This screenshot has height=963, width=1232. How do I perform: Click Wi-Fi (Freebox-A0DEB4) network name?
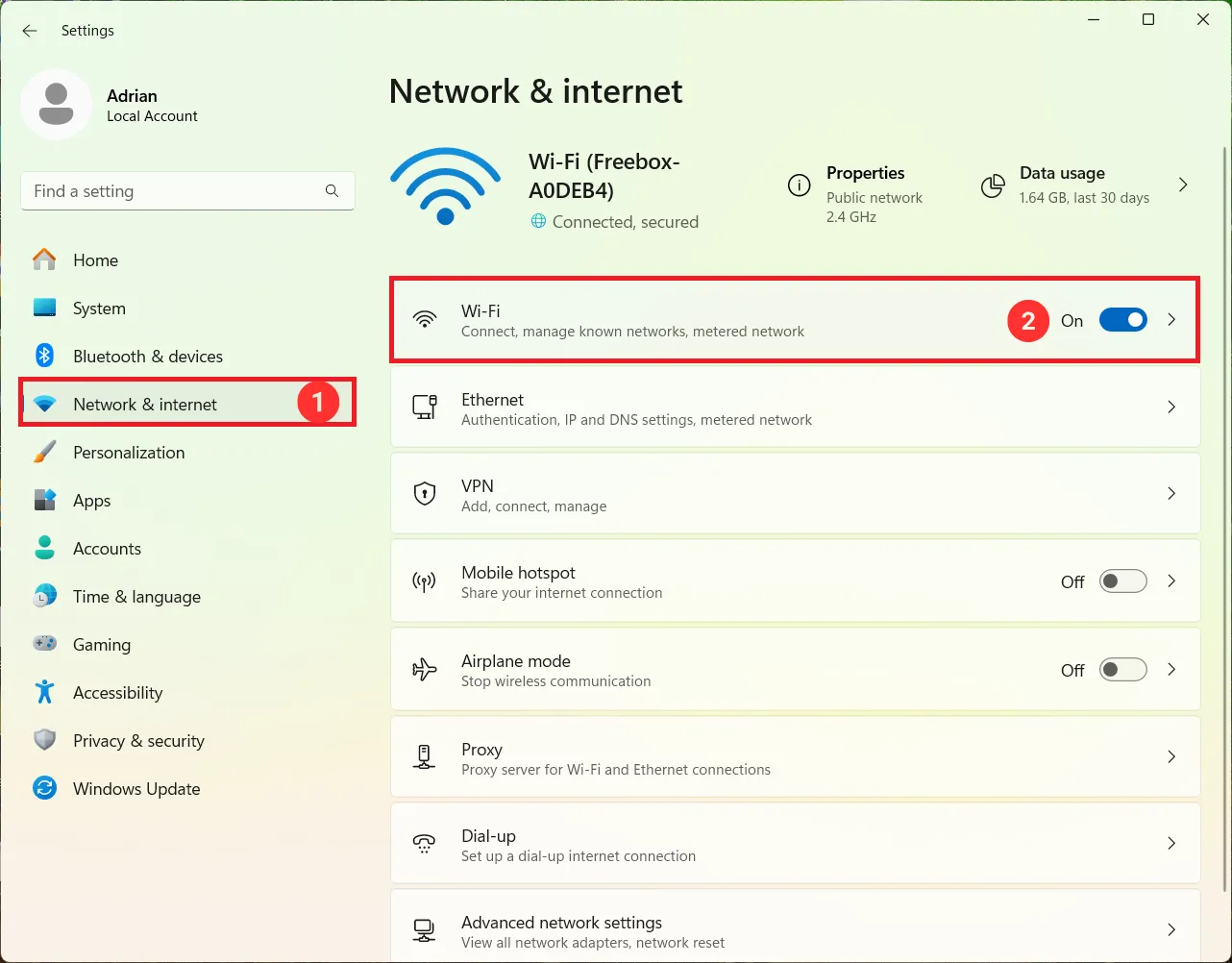pyautogui.click(x=604, y=176)
